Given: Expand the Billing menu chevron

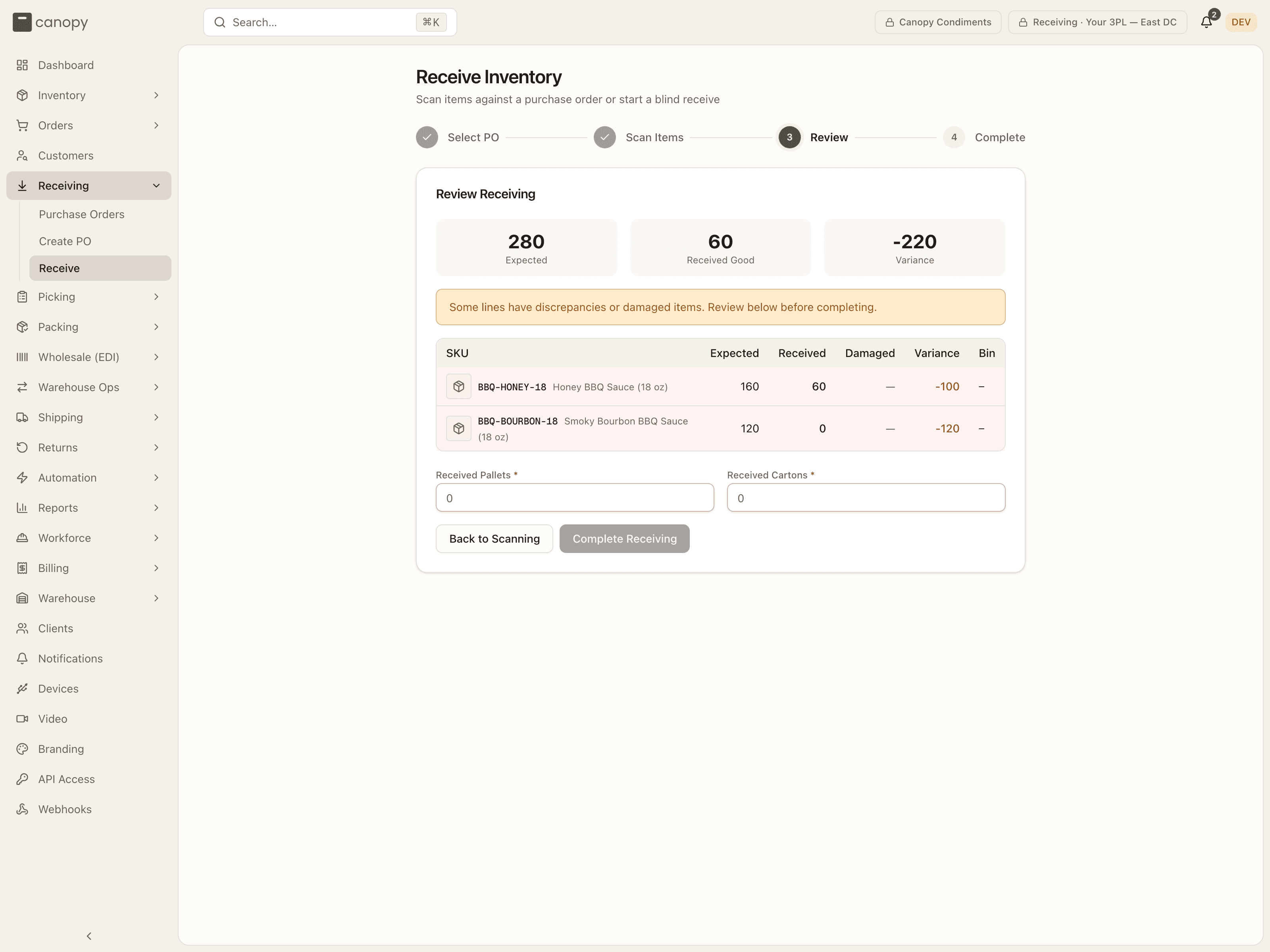Looking at the screenshot, I should click(x=156, y=568).
